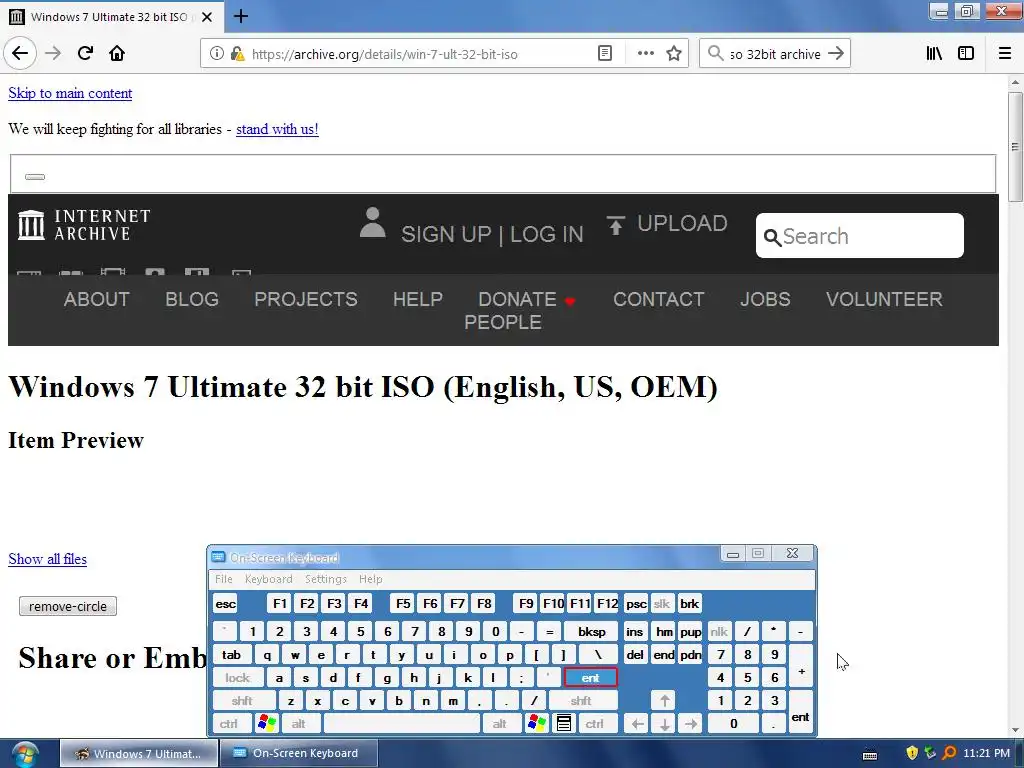Toggle the lock (caps lock) key on keyboard
1024x768 pixels.
pos(238,678)
